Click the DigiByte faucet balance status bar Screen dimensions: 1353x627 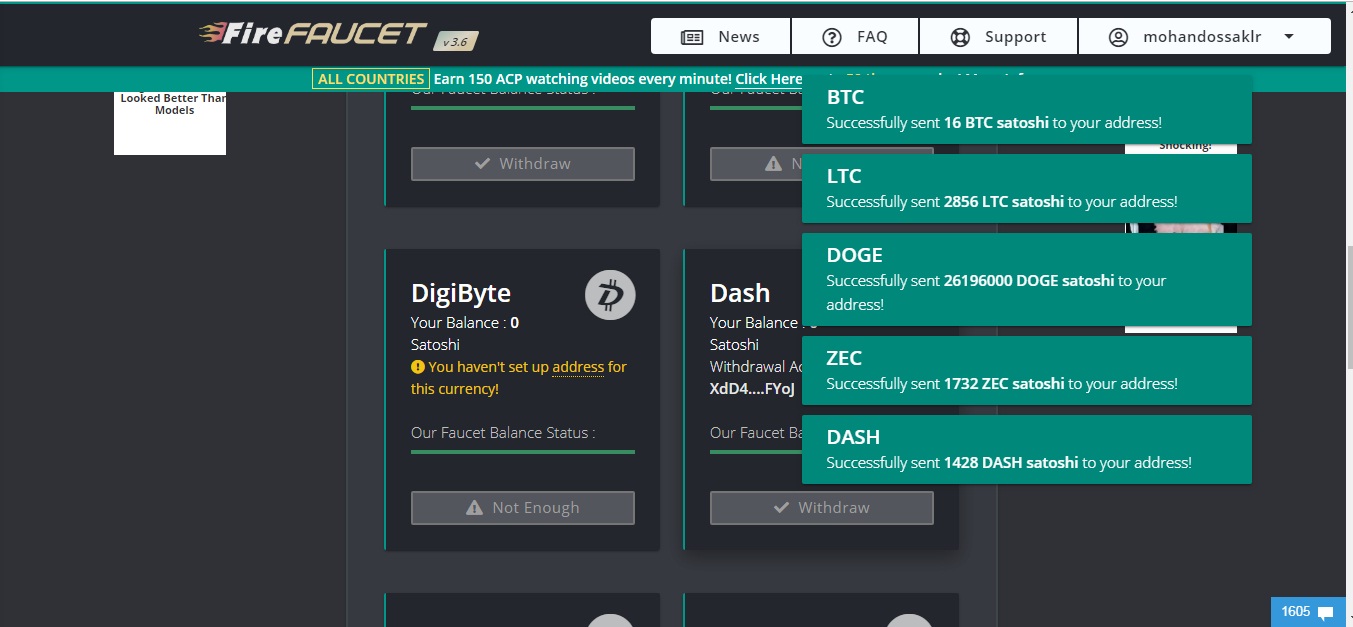523,452
